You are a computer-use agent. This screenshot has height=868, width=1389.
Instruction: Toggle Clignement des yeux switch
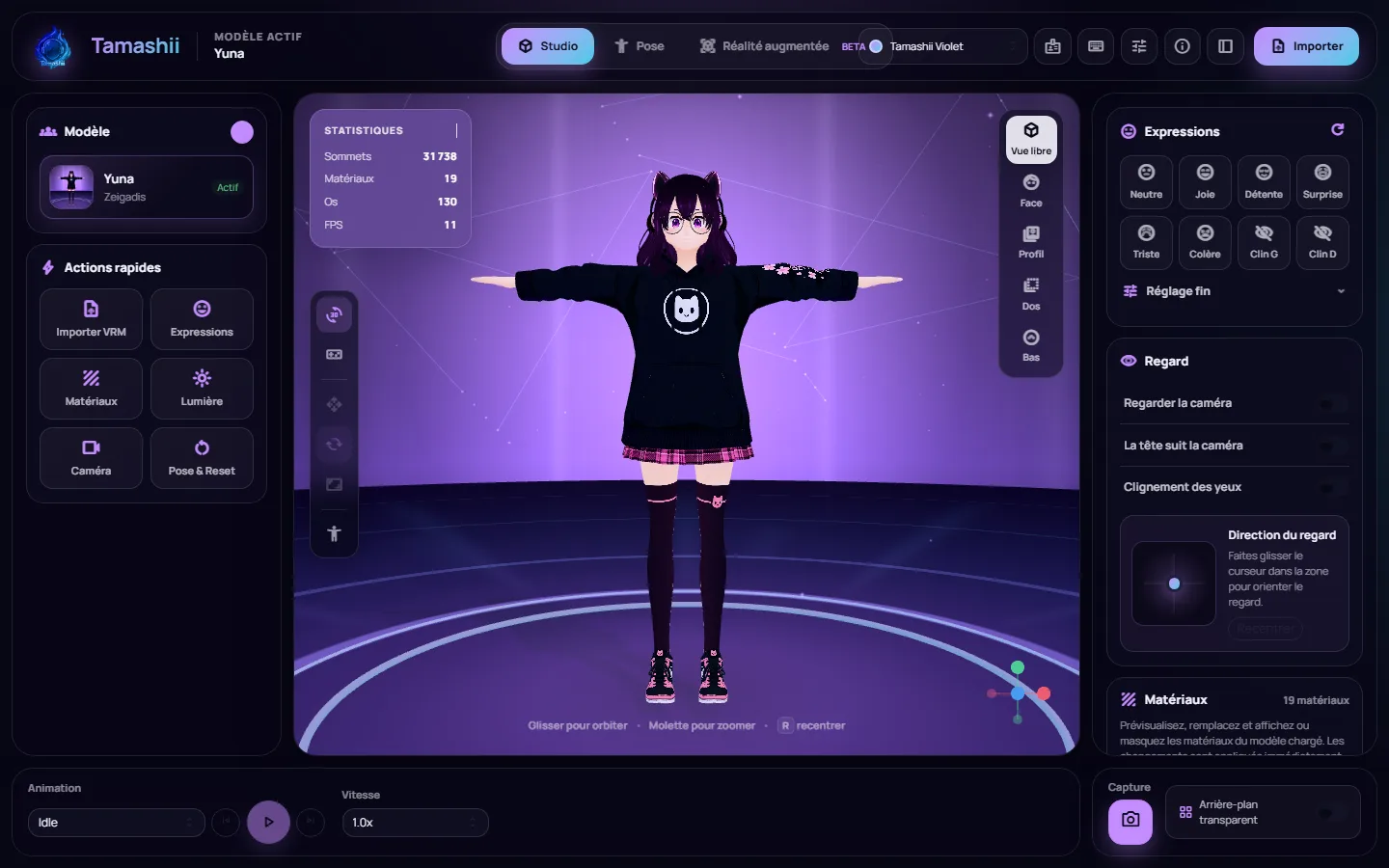[x=1334, y=487]
